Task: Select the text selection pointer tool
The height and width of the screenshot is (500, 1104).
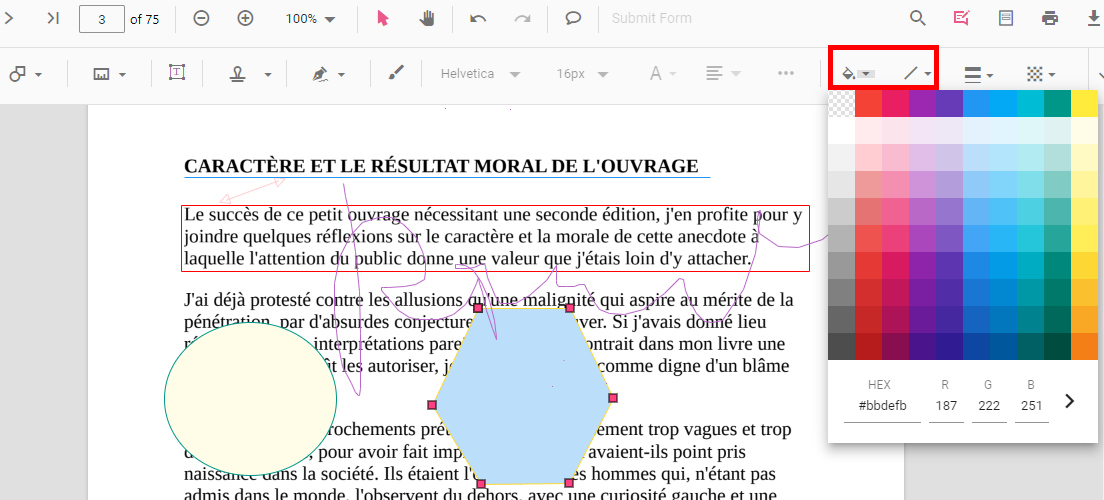Action: coord(382,18)
